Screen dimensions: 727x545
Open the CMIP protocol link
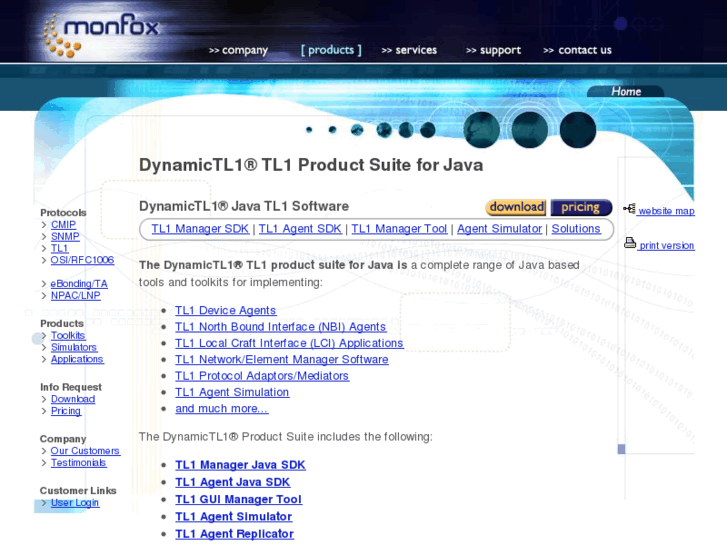point(63,224)
